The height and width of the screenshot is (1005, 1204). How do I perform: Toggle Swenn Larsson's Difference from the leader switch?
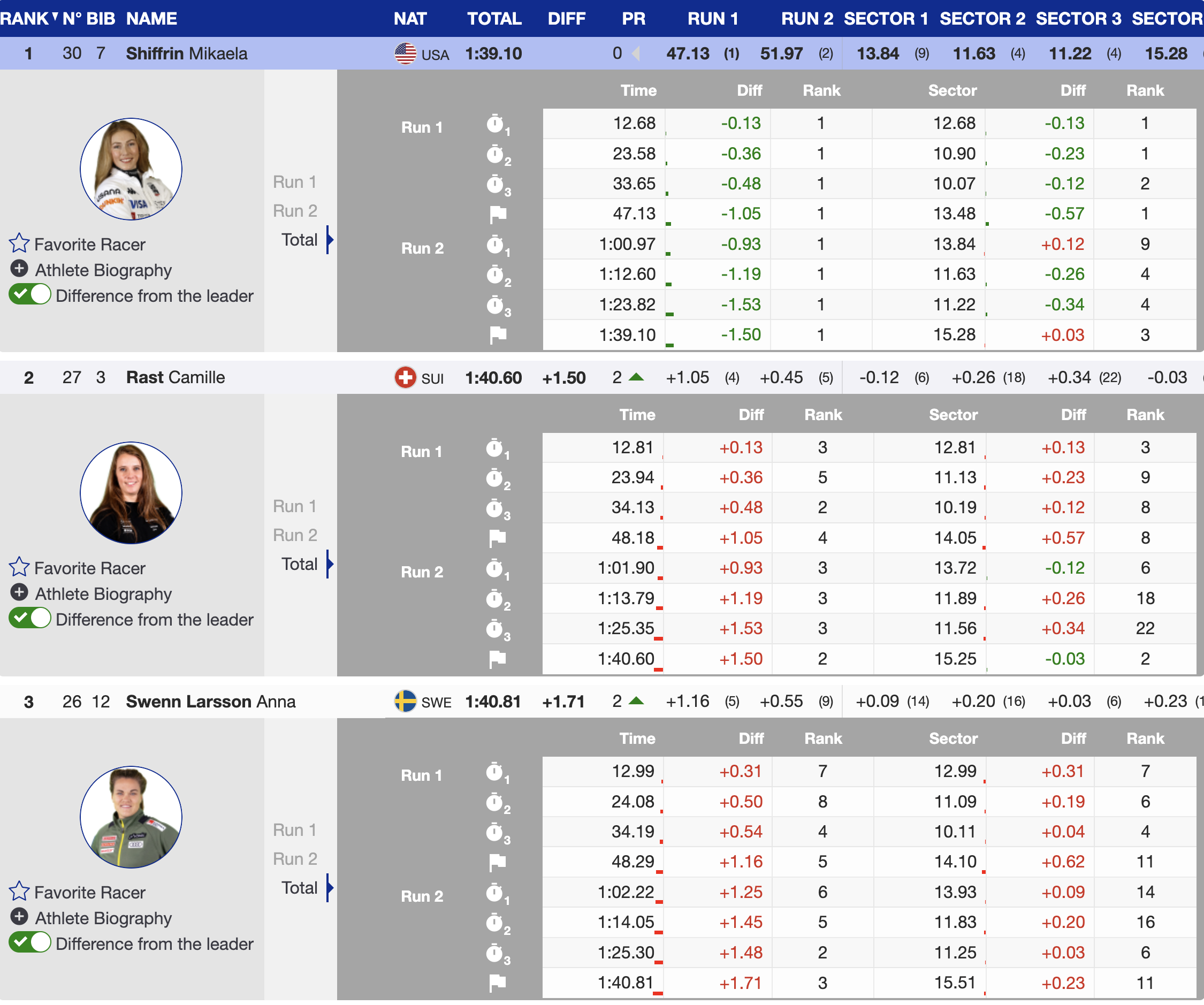coord(30,943)
